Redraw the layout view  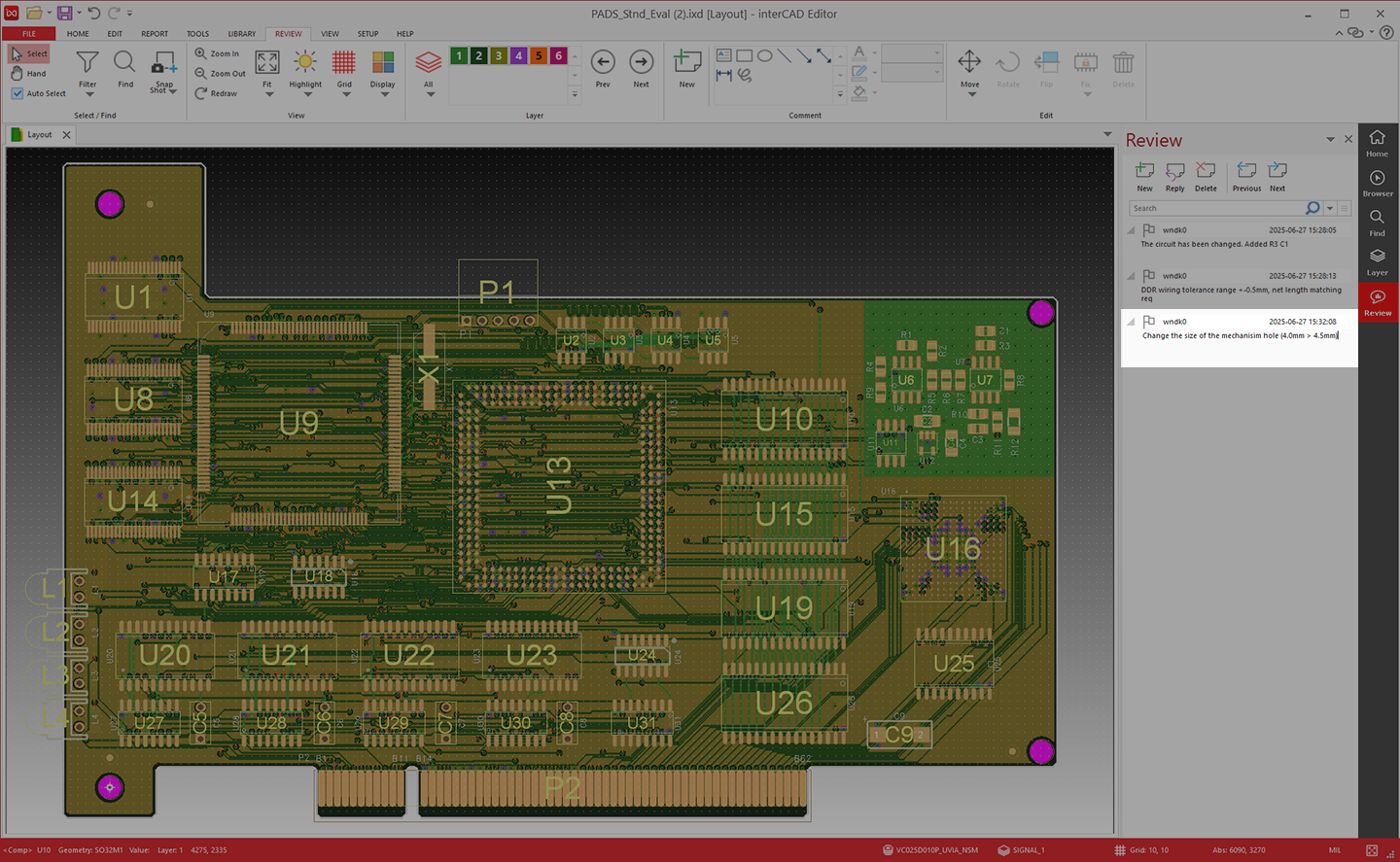point(216,93)
